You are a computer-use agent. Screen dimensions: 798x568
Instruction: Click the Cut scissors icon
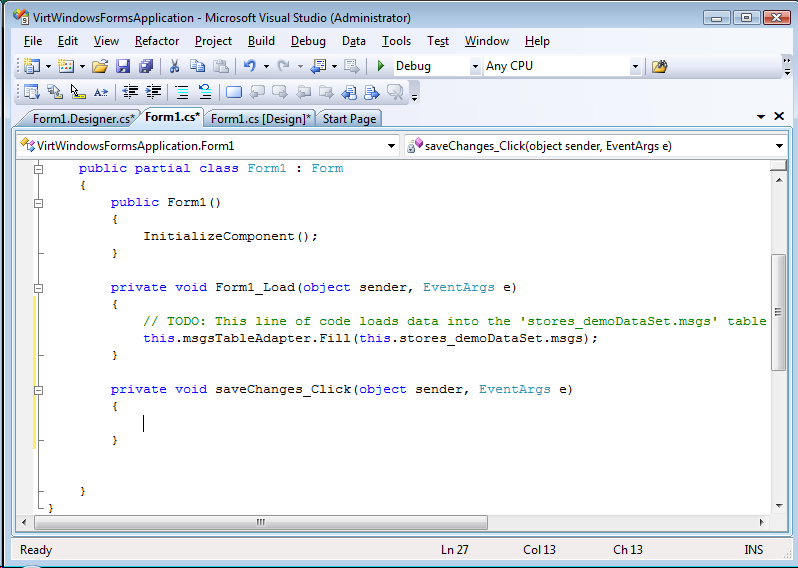pyautogui.click(x=174, y=67)
